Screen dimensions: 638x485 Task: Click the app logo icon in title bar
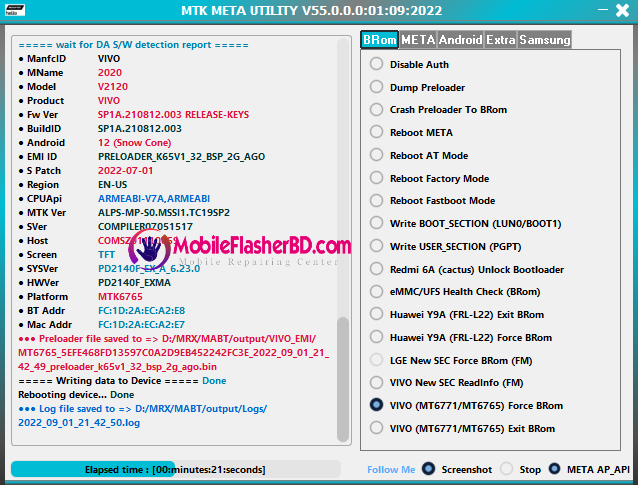click(x=15, y=10)
